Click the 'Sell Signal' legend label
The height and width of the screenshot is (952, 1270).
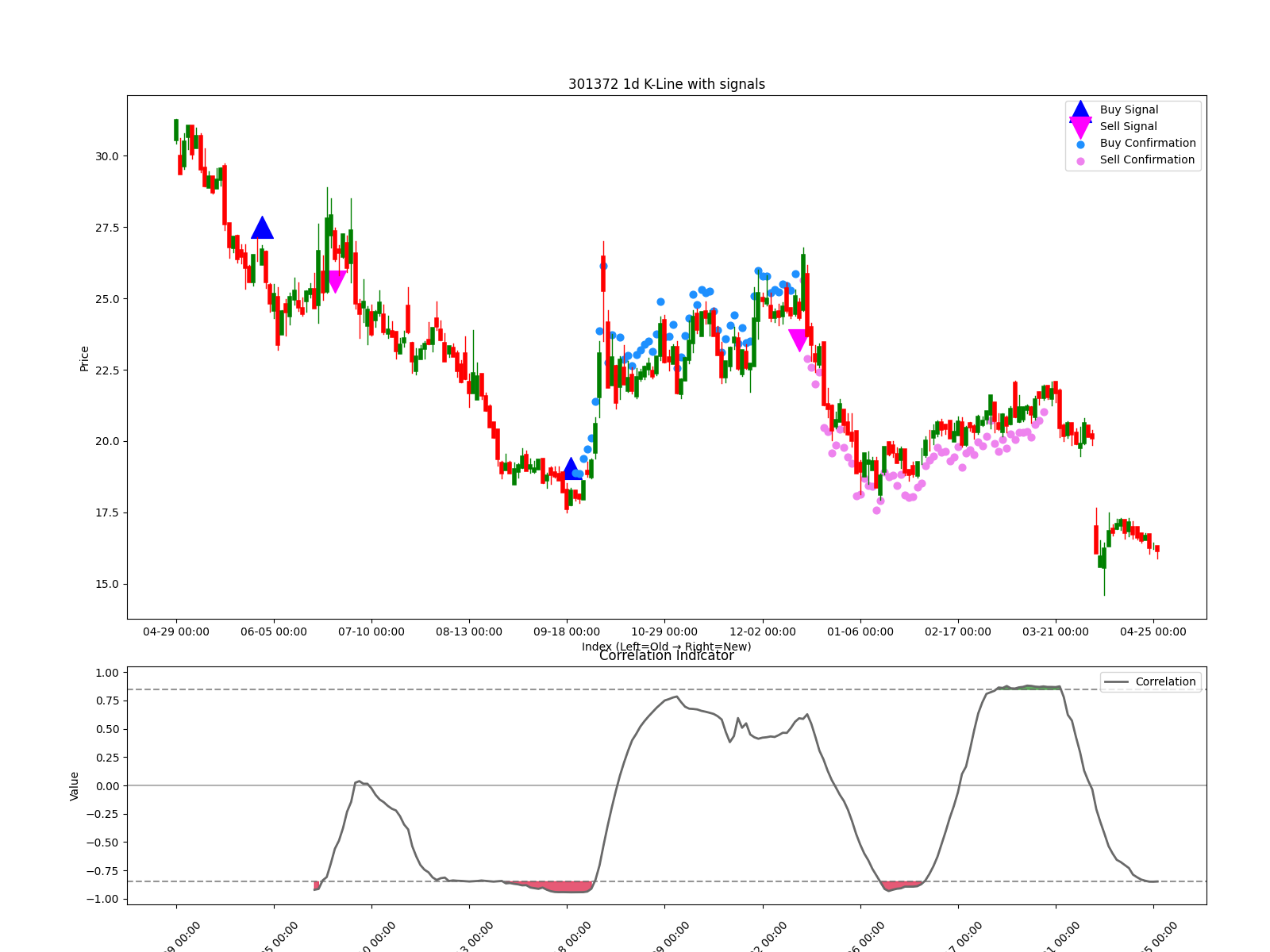coord(1128,127)
